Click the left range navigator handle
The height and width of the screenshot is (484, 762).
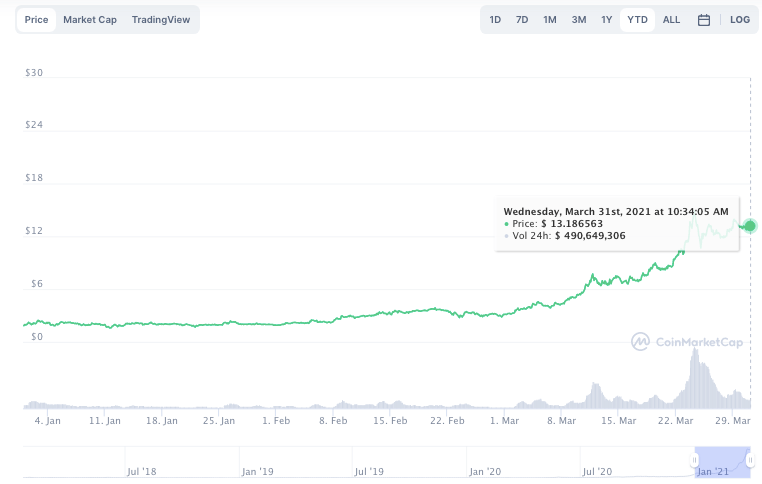click(694, 460)
